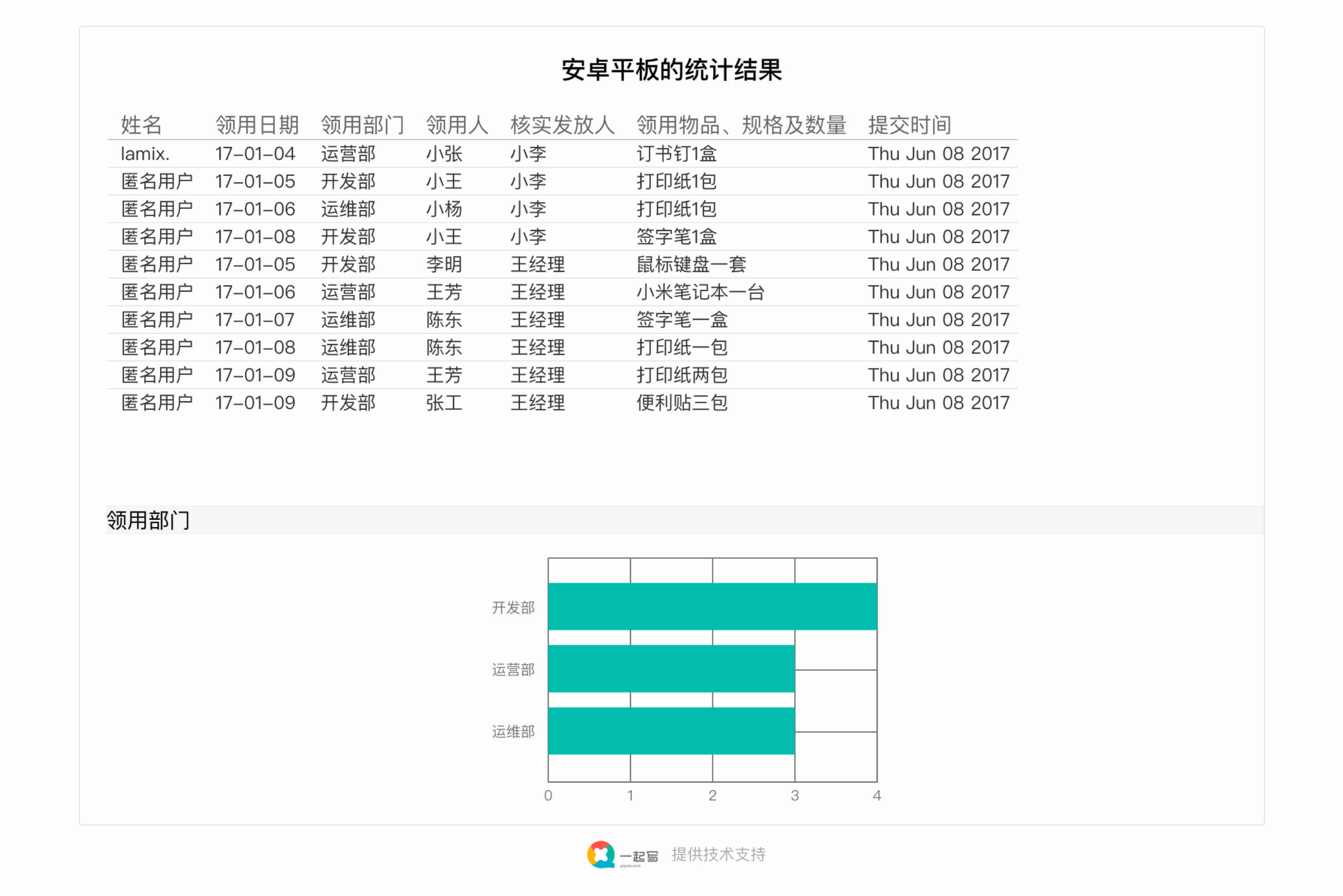Click the 领用部门 table column header
This screenshot has width=1343, height=896.
click(363, 124)
